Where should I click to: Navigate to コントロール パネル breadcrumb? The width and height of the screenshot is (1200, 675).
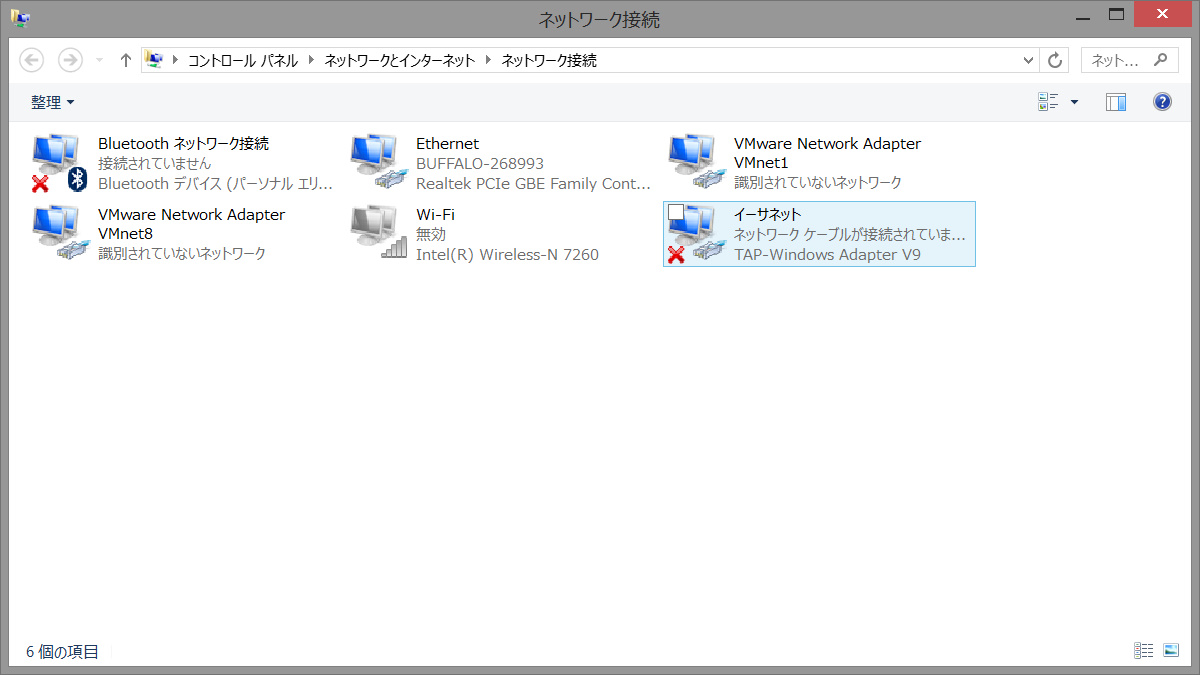click(x=243, y=60)
